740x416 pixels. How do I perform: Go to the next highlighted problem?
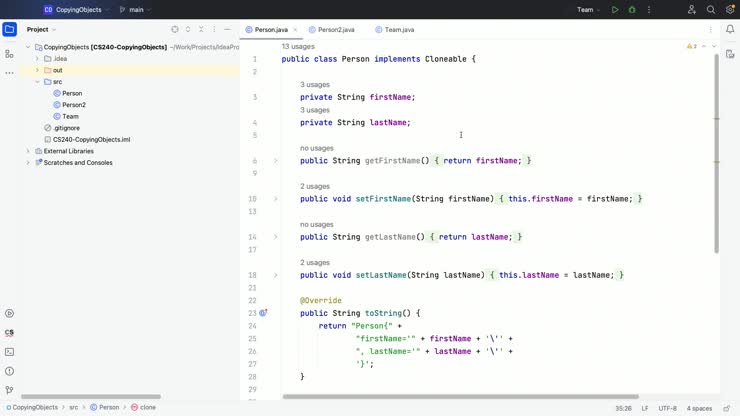714,46
